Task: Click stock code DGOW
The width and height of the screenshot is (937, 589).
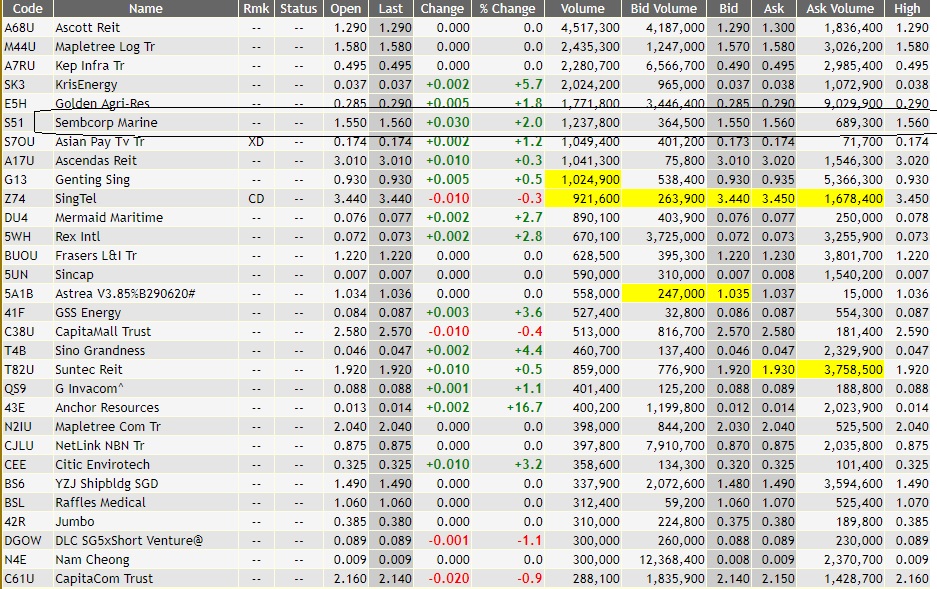Action: click(23, 541)
